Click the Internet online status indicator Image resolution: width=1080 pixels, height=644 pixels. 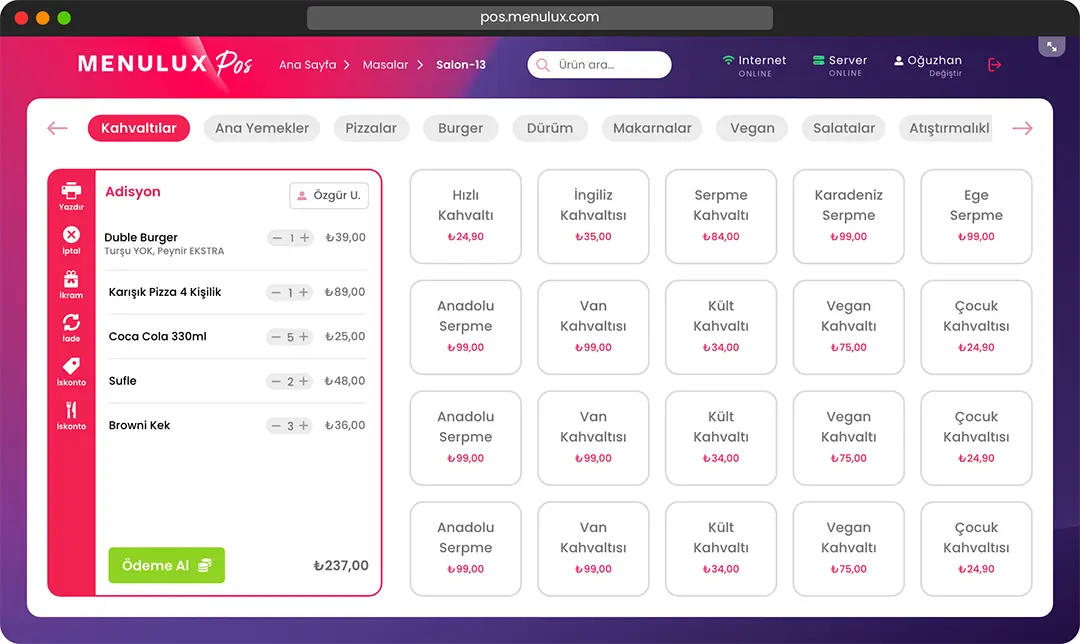click(754, 65)
